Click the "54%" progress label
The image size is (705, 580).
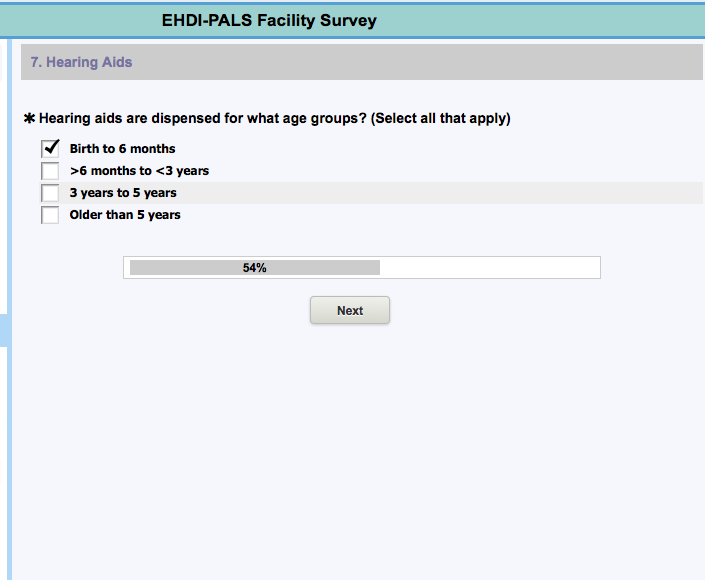pyautogui.click(x=254, y=268)
